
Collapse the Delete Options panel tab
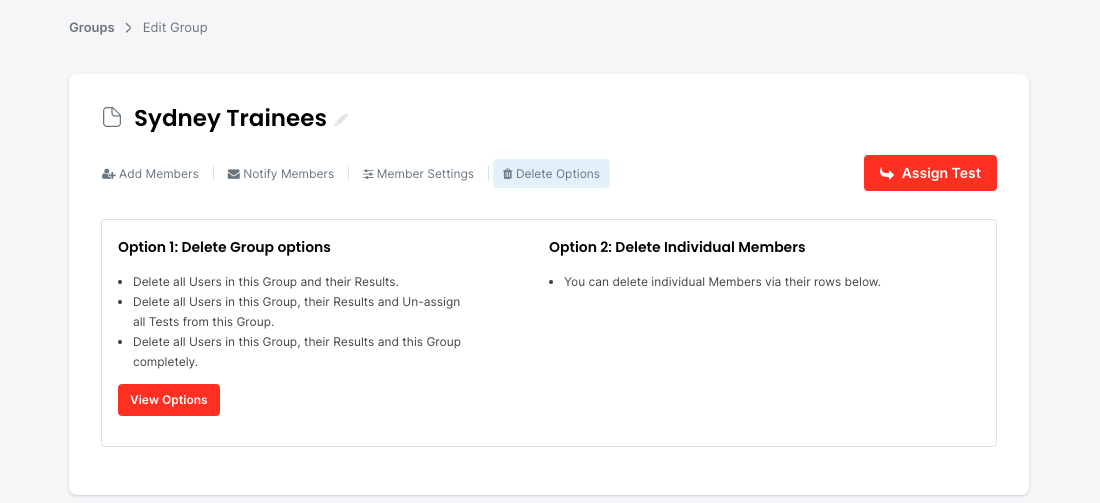552,174
